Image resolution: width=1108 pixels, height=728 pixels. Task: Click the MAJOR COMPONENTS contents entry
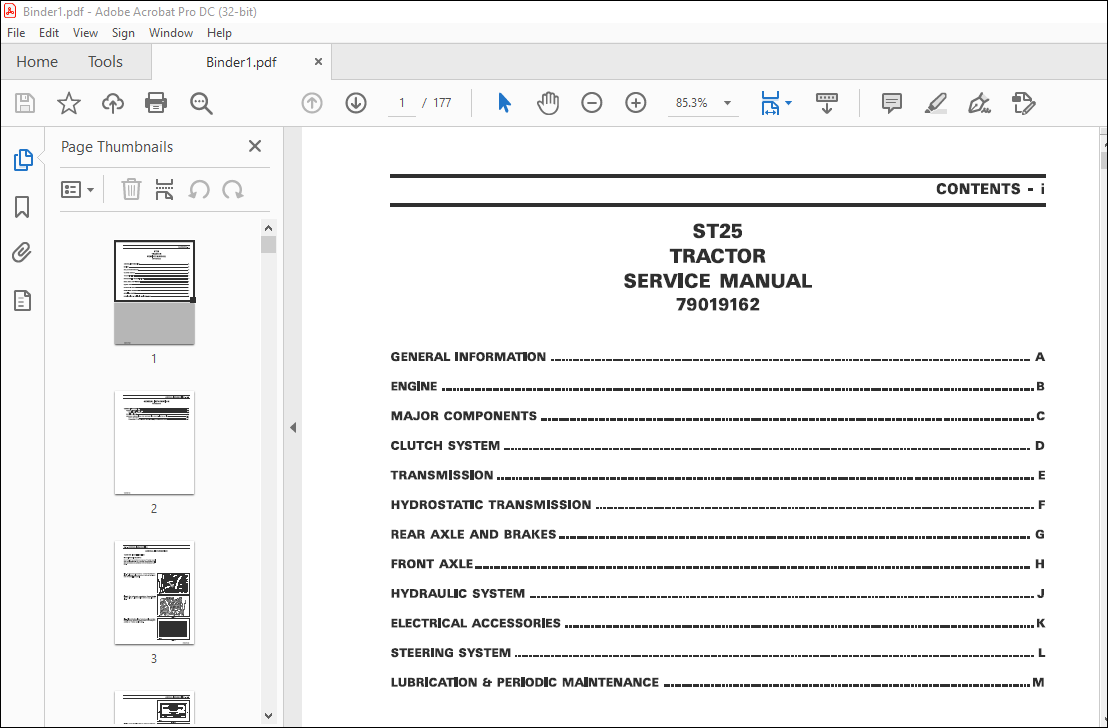click(717, 416)
